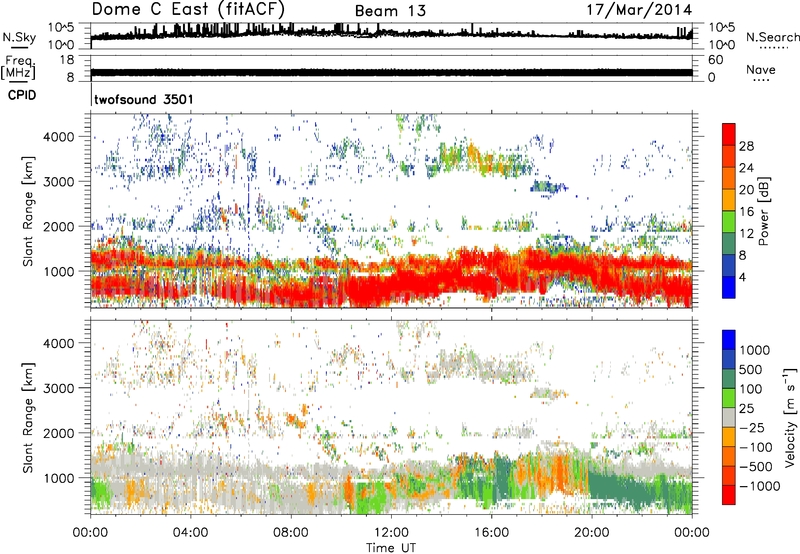Select the 'Beam 13' header label
This screenshot has height=554, width=800.
(390, 11)
